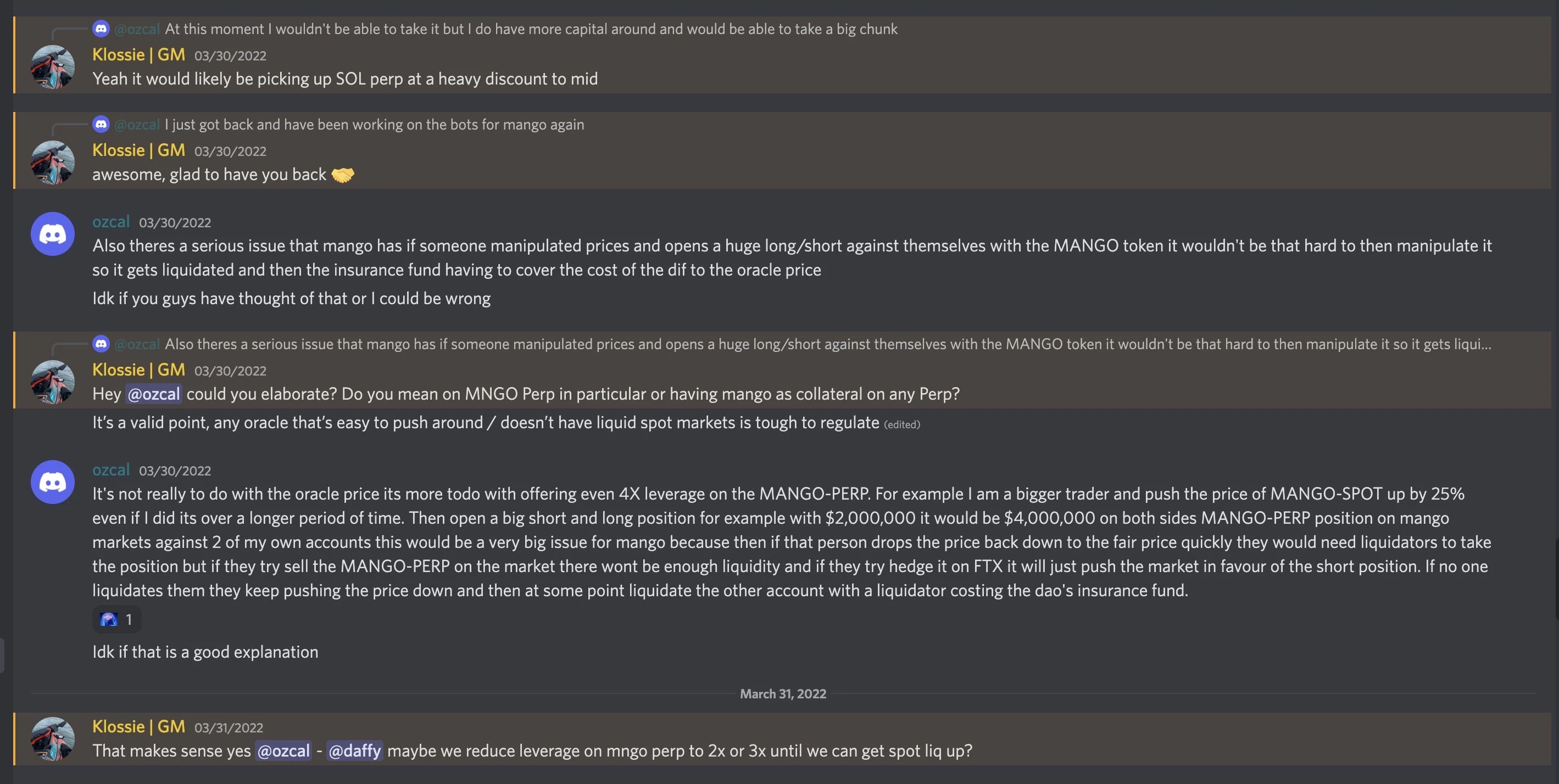The width and height of the screenshot is (1559, 784).
Task: Click the handshake emoji after "glad to have you back"
Action: [343, 175]
